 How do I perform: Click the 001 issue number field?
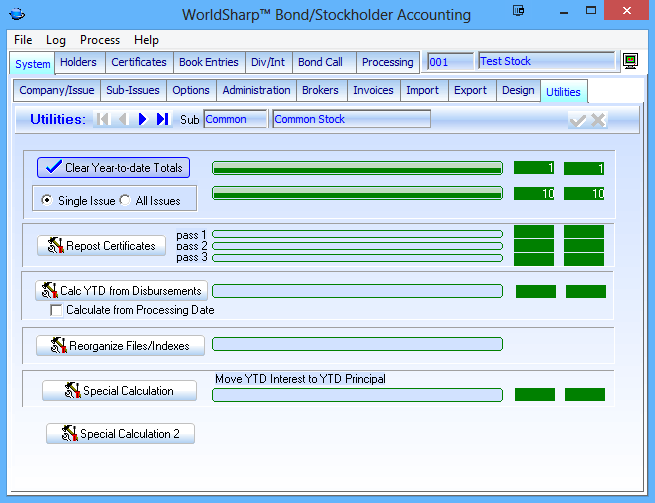(451, 62)
